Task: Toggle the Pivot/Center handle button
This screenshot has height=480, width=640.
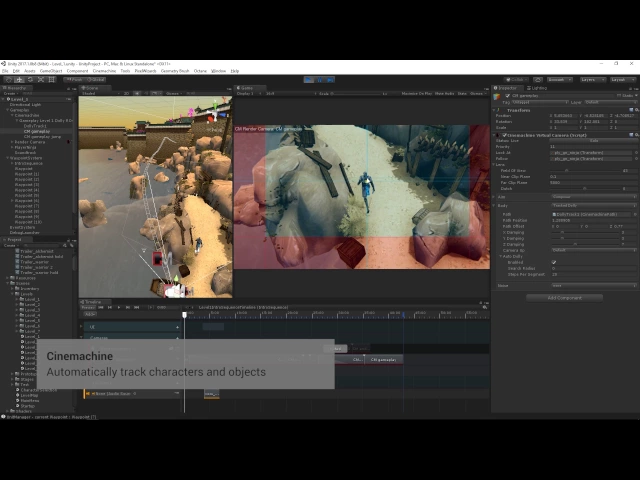Action: [x=74, y=80]
